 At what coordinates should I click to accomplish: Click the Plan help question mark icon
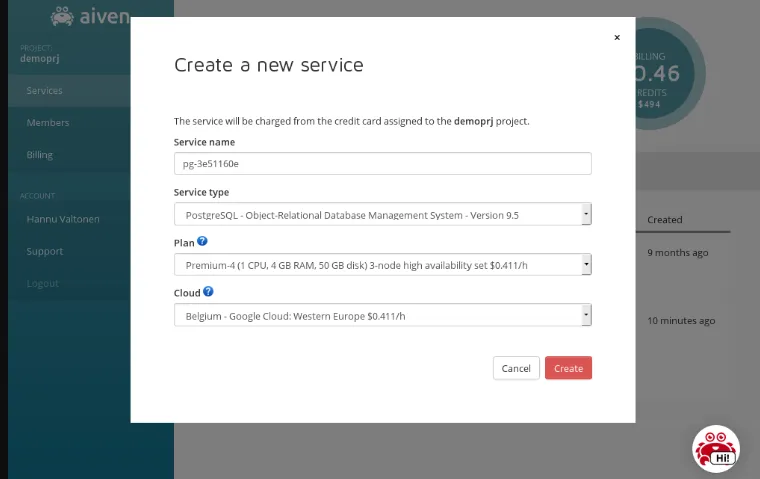(203, 241)
